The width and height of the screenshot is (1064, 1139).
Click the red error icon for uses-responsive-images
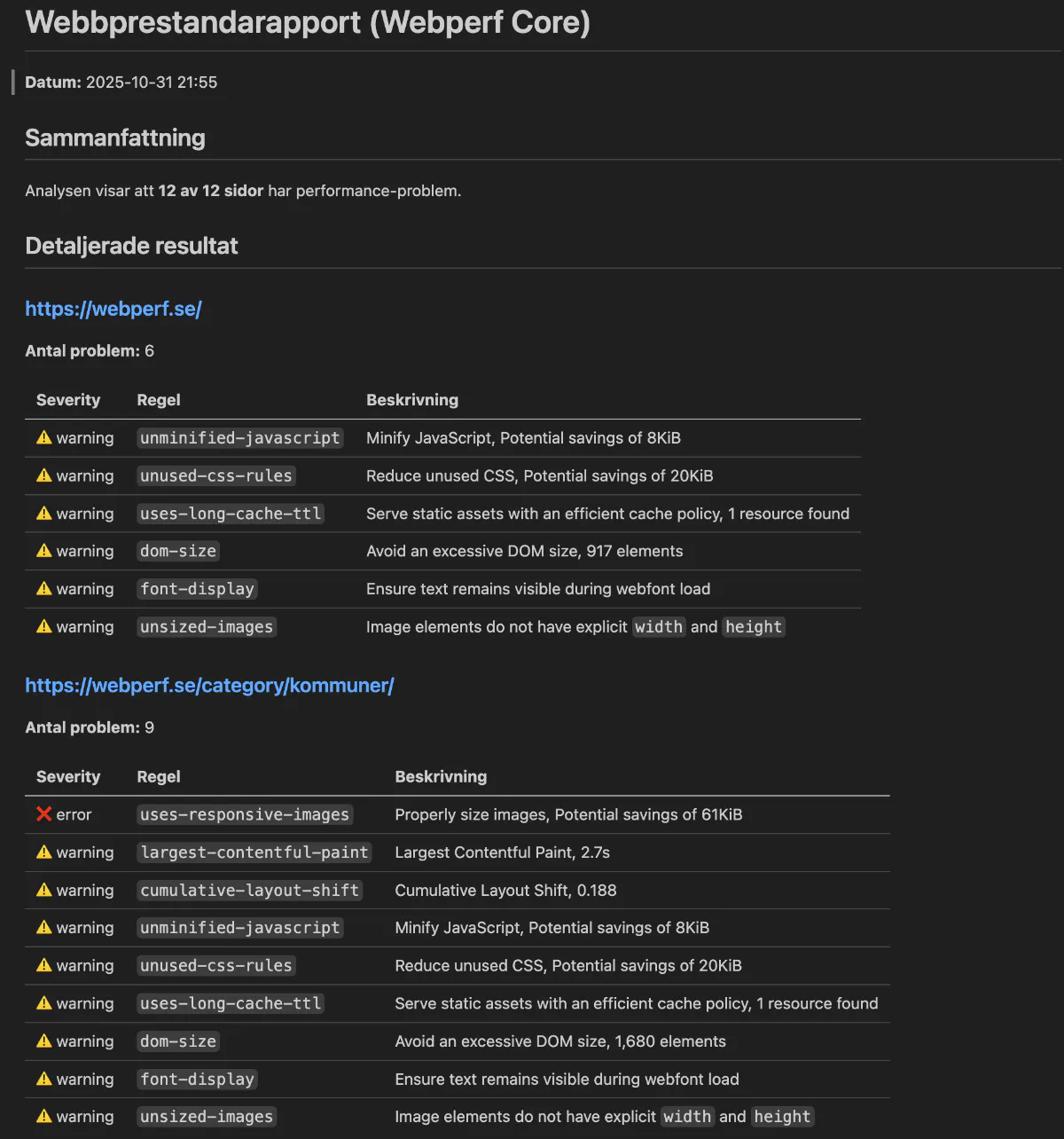pos(44,813)
